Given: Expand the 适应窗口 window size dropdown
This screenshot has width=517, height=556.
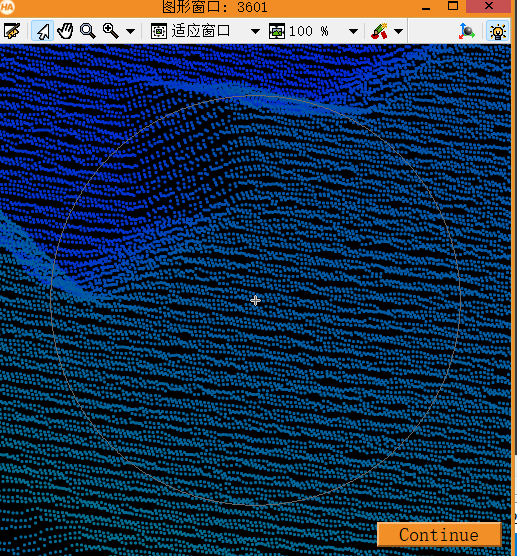Looking at the screenshot, I should pyautogui.click(x=255, y=32).
